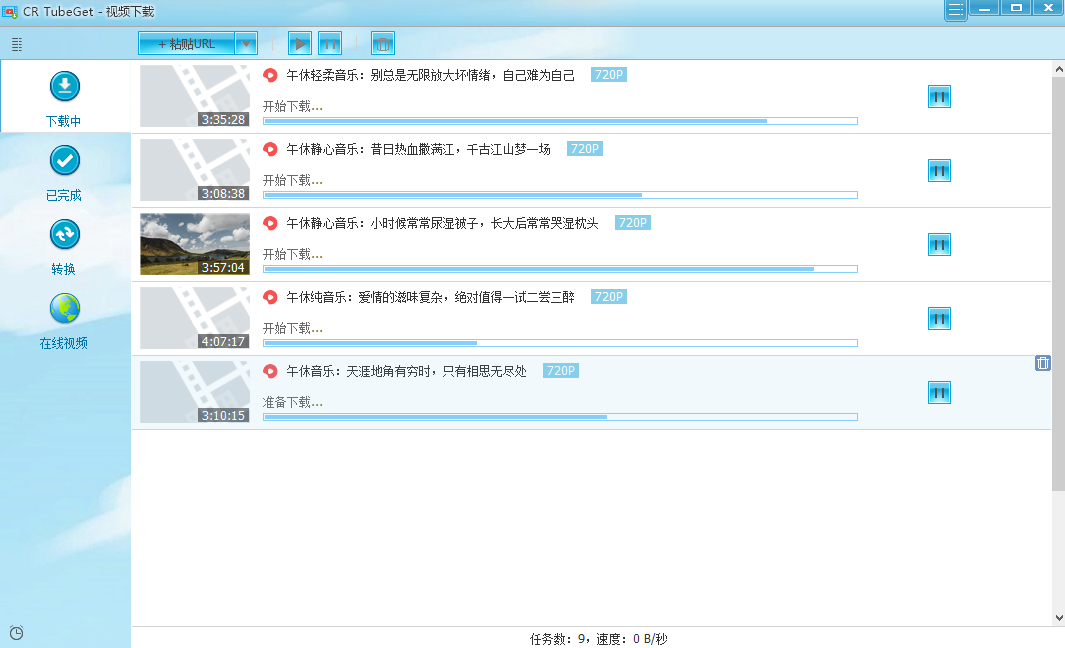Pause the 天涯地角有穷时 download
This screenshot has width=1065, height=648.
coord(939,393)
